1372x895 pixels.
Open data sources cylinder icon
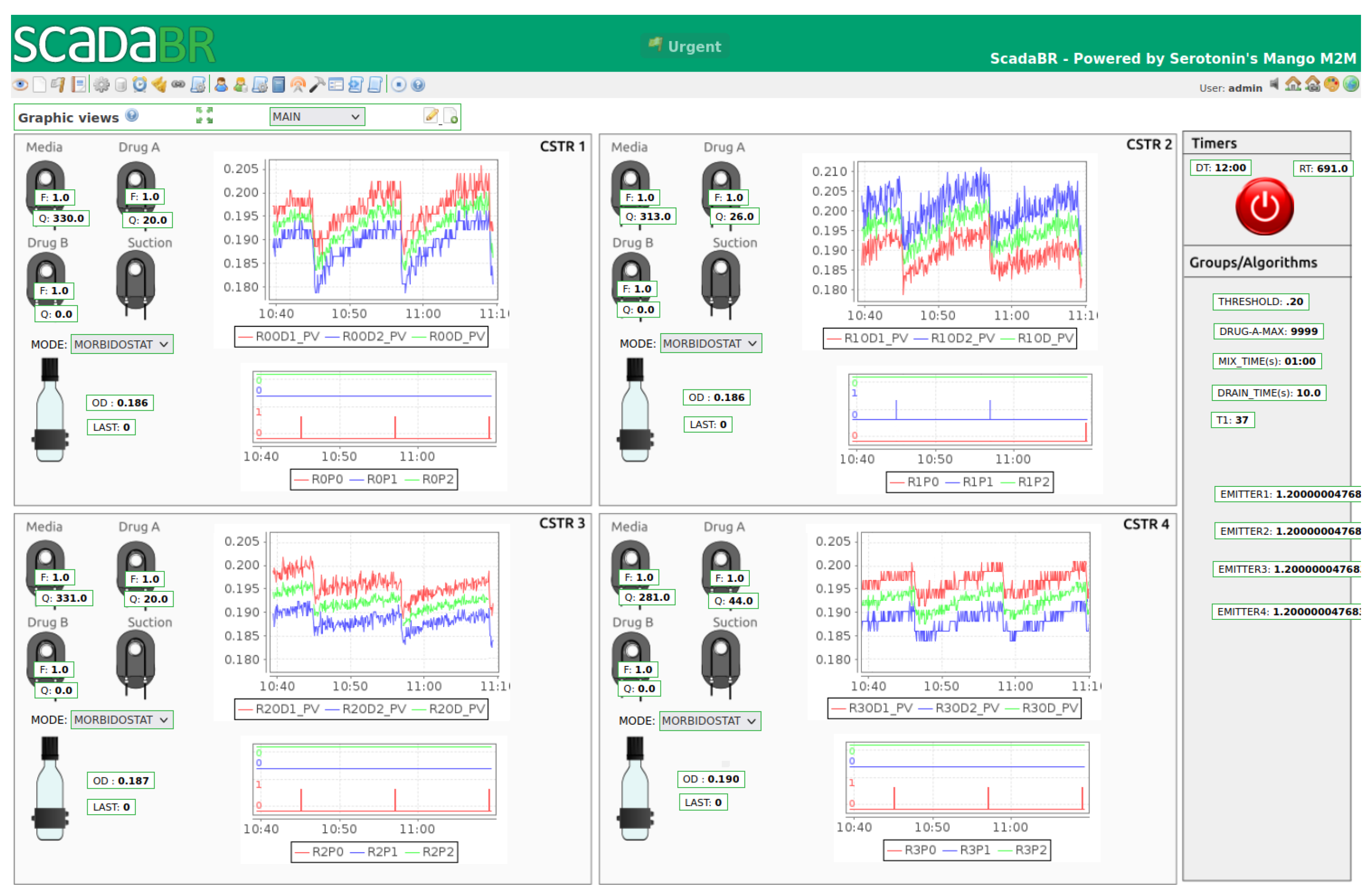point(121,86)
